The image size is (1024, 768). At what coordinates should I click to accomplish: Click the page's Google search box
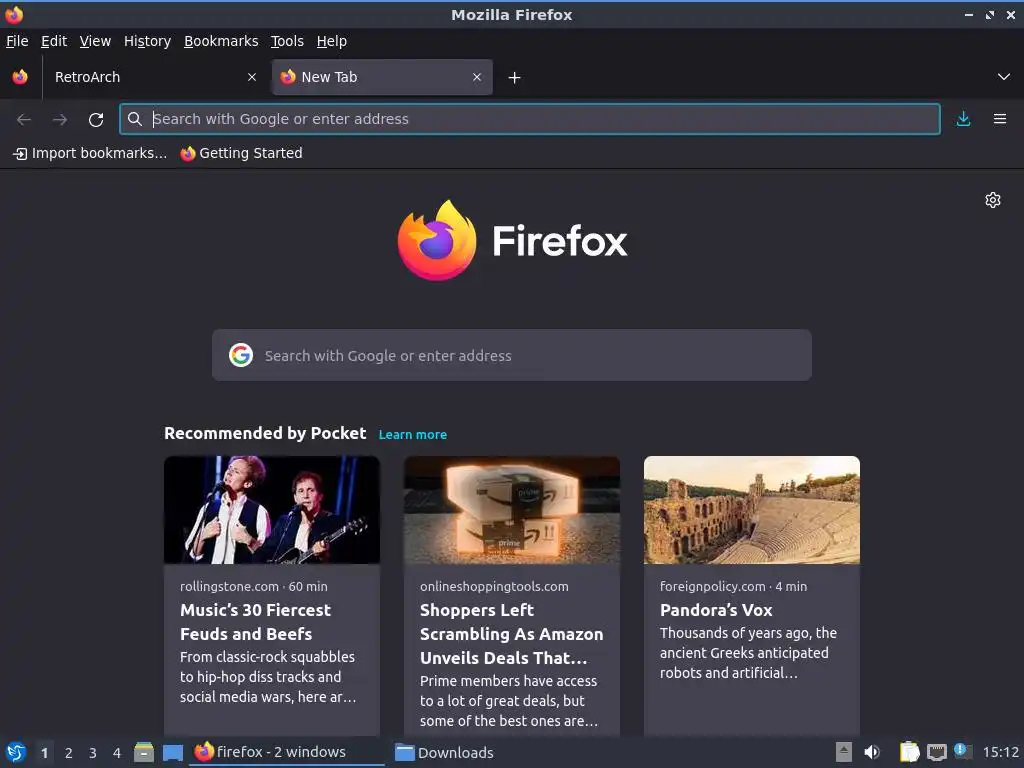511,355
